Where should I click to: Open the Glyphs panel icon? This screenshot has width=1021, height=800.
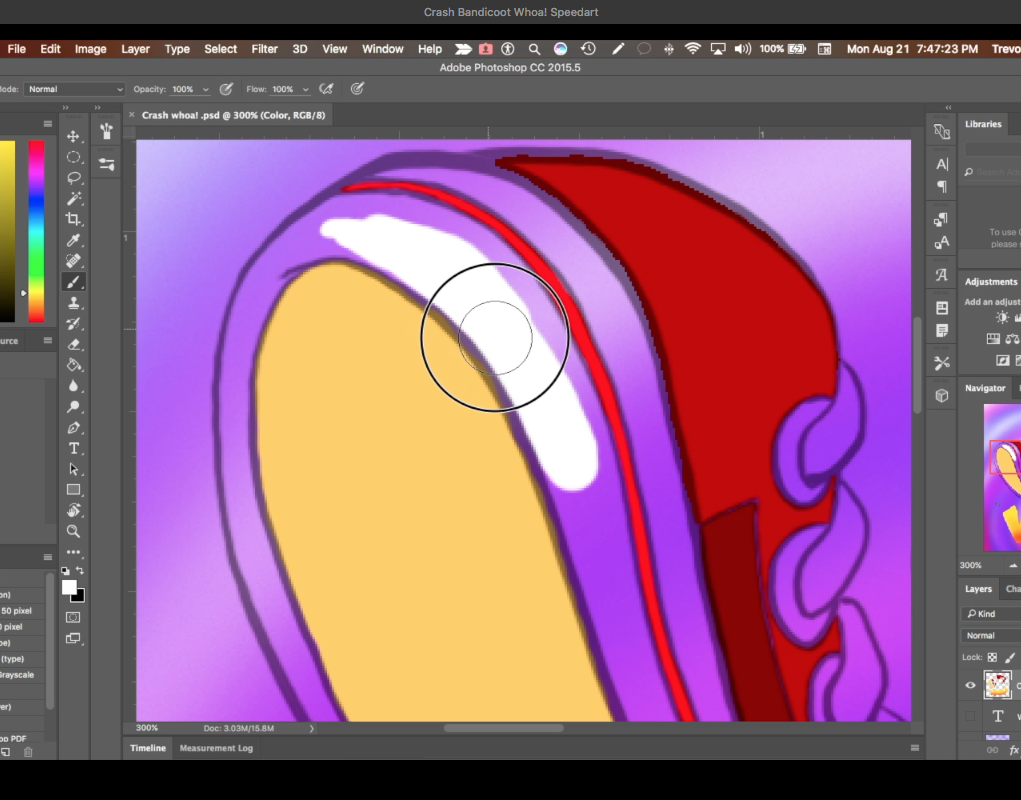[942, 275]
